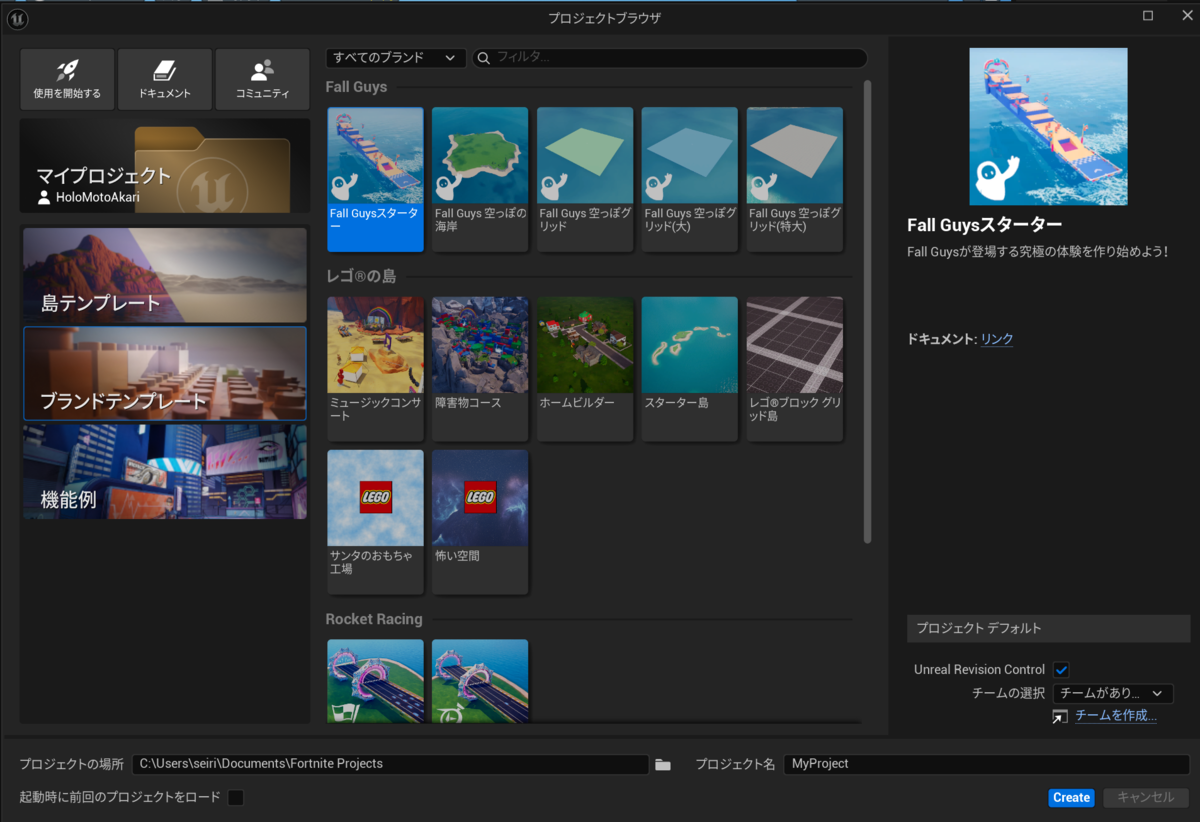The width and height of the screenshot is (1200, 822).
Task: Select the first Rocket Racing track template
Action: point(376,681)
